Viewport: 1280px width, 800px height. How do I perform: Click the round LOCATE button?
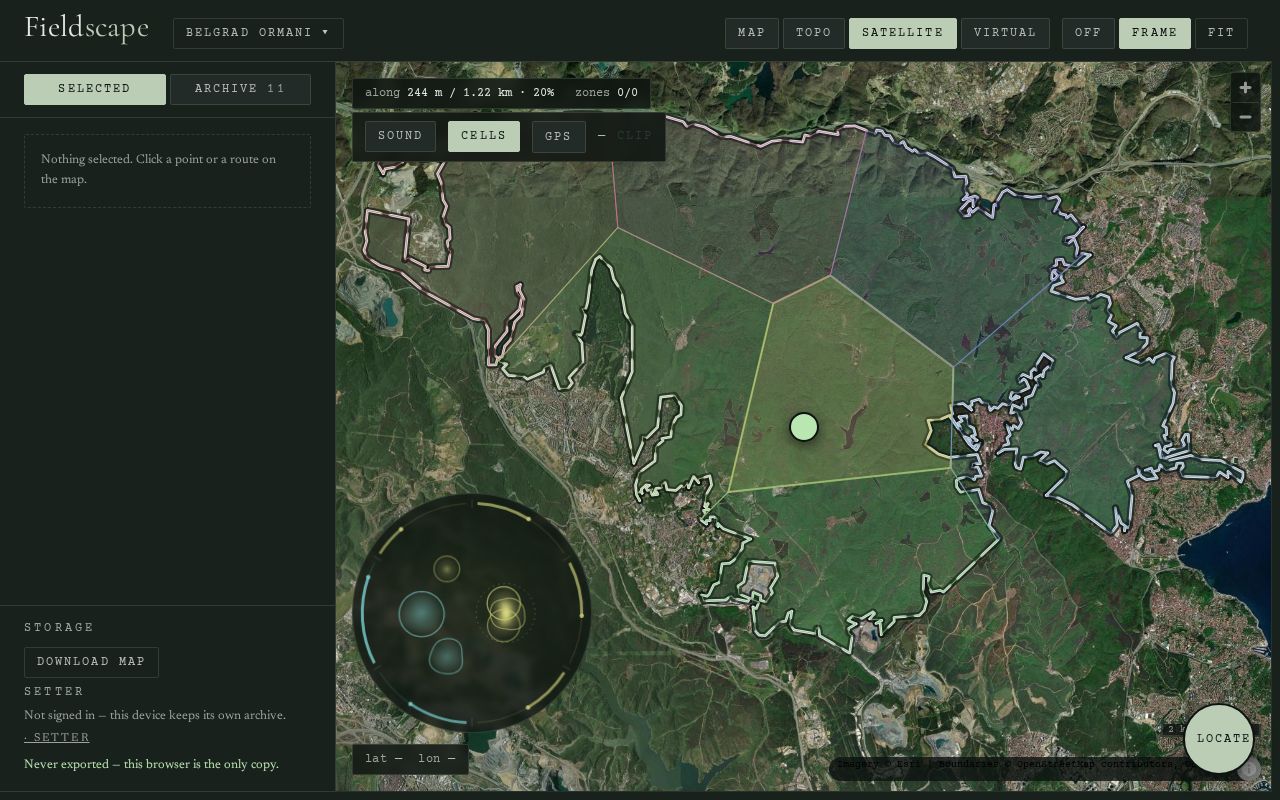(1219, 738)
